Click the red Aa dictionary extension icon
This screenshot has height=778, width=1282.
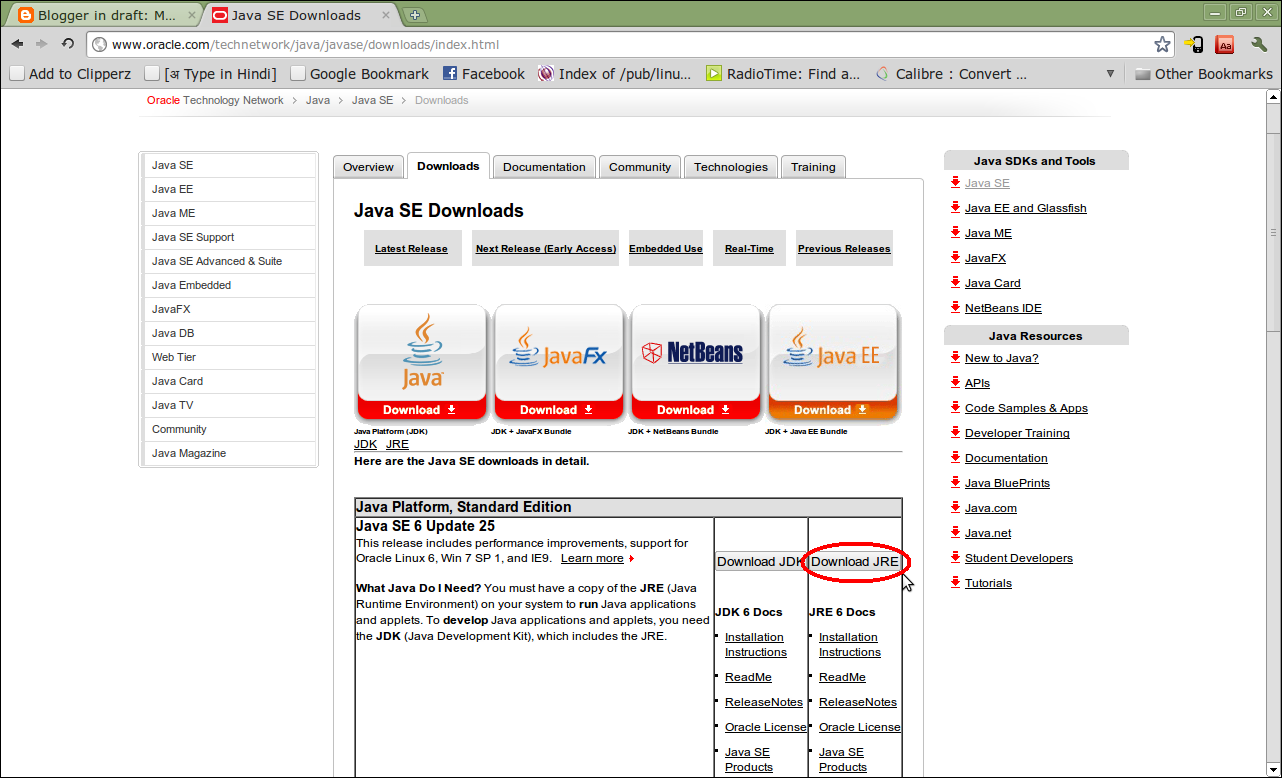click(x=1224, y=45)
